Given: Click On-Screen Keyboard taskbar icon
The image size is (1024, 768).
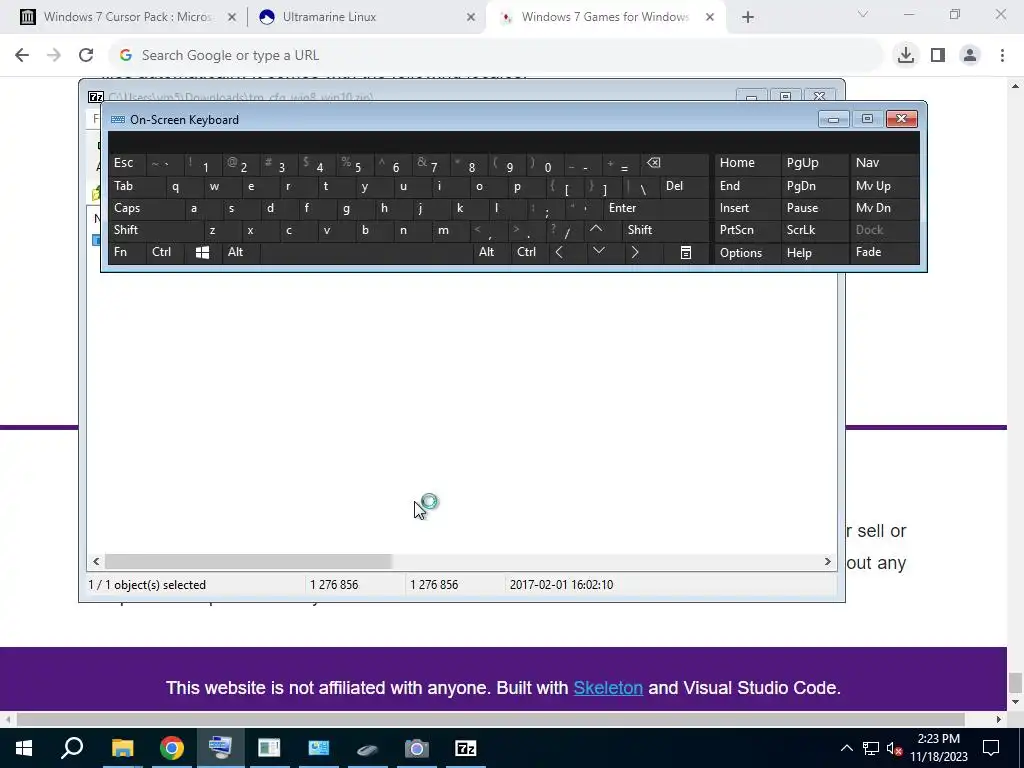Looking at the screenshot, I should click(x=221, y=748).
